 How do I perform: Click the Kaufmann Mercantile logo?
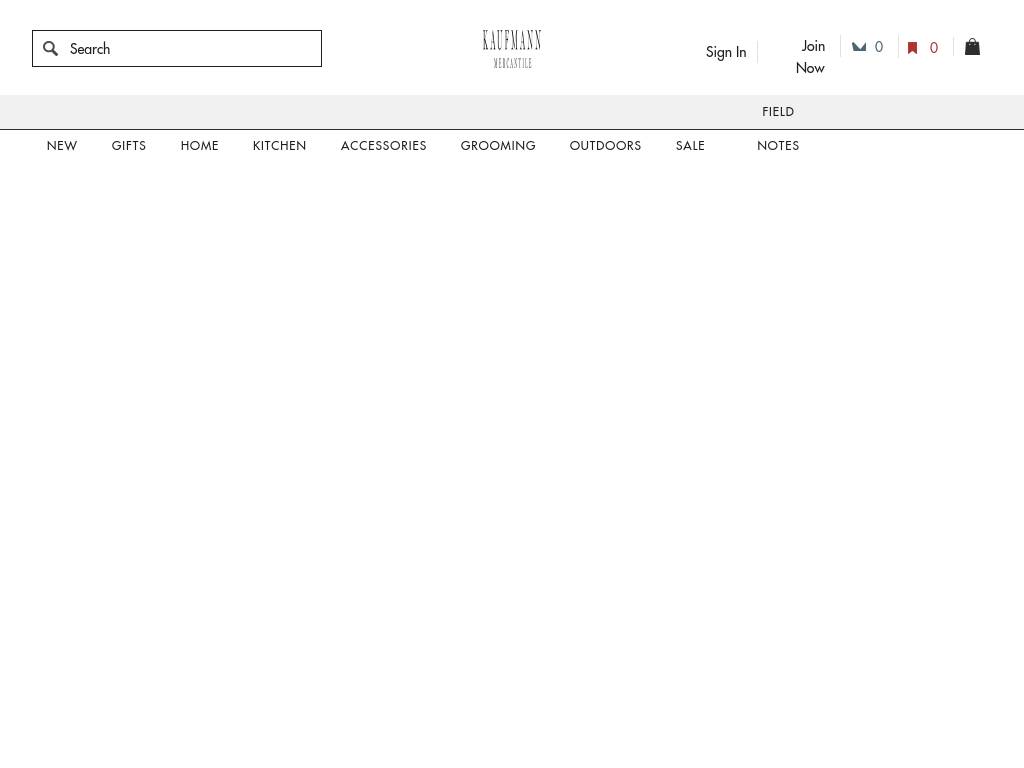click(x=512, y=49)
